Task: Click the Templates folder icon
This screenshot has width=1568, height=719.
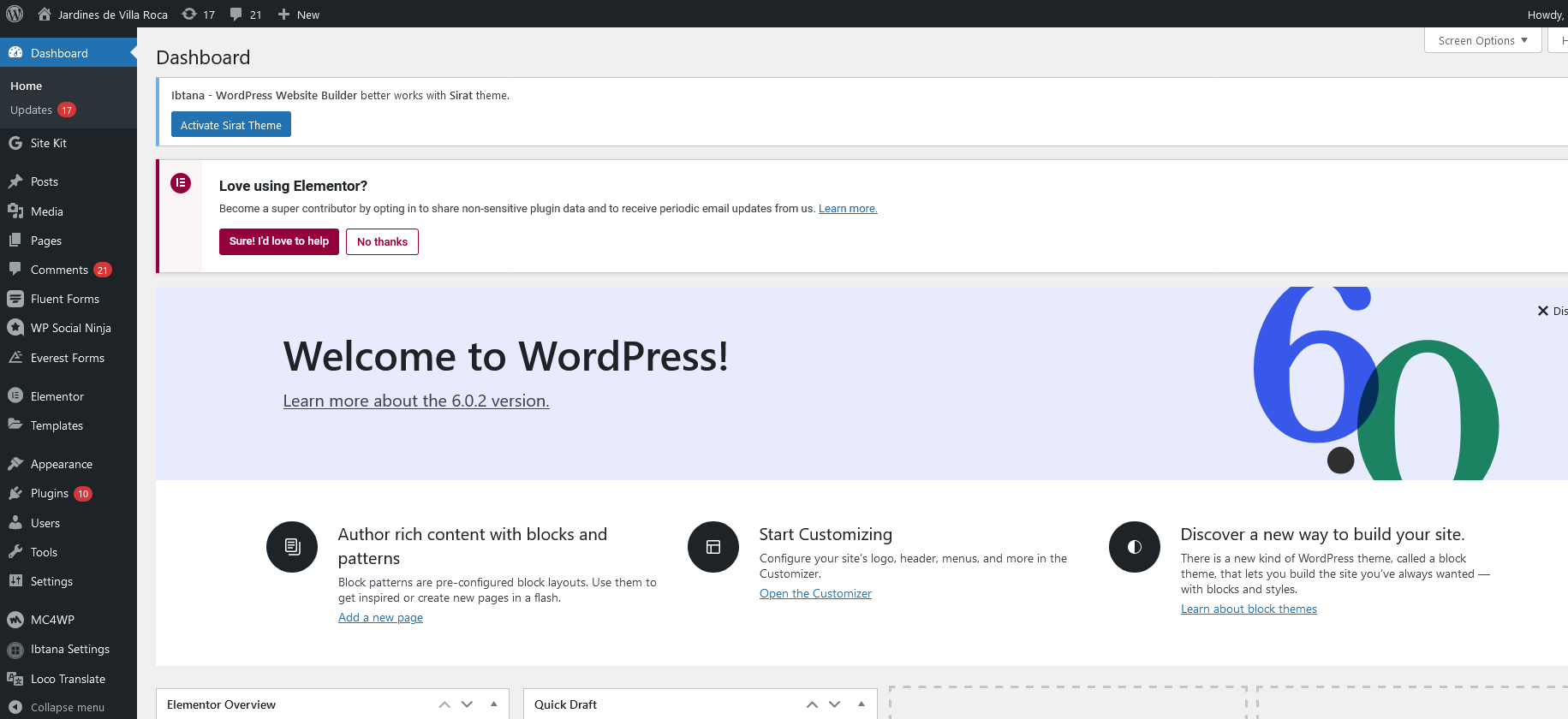Action: click(x=15, y=425)
